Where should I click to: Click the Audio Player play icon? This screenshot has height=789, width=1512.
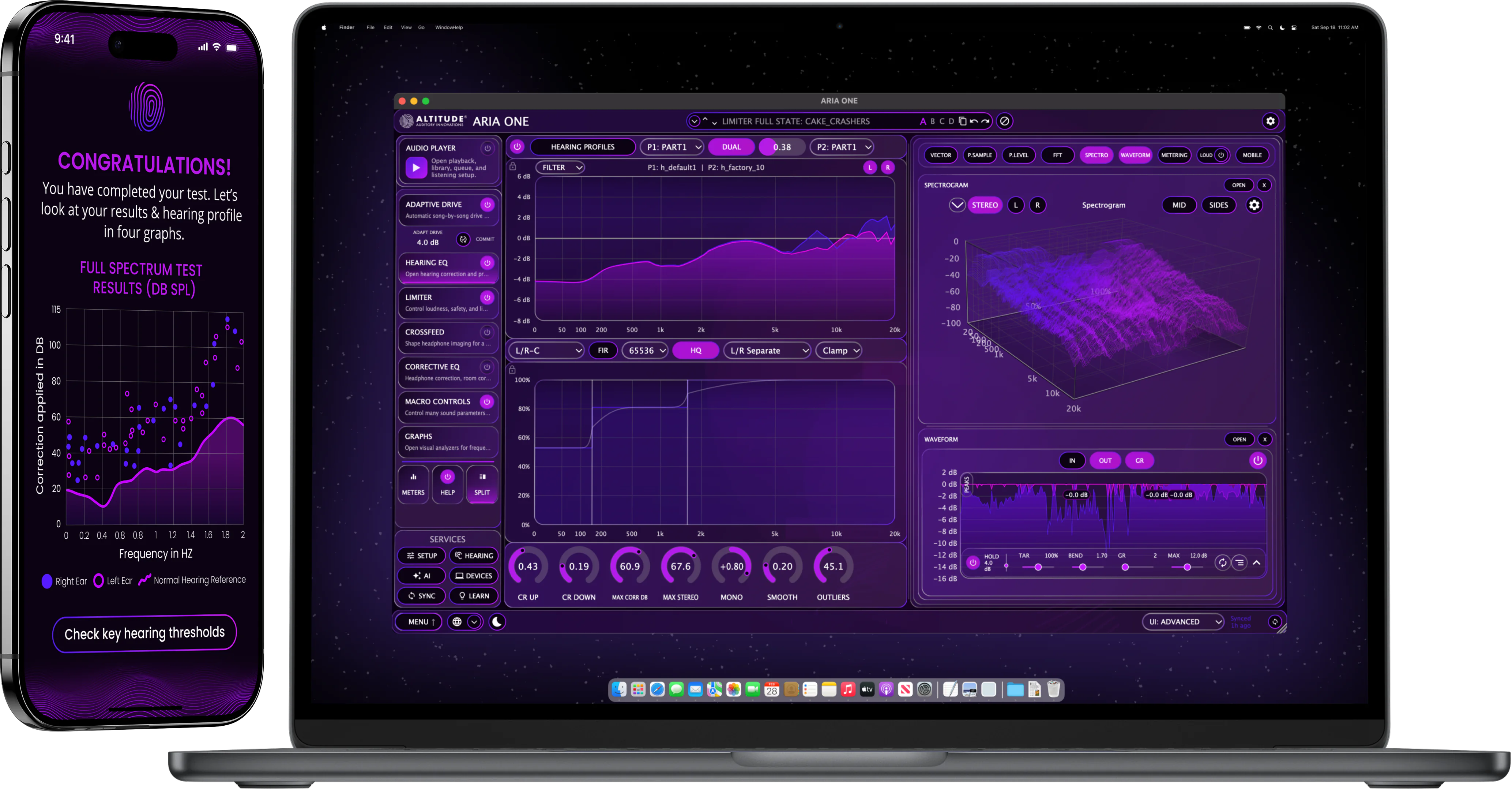[416, 168]
